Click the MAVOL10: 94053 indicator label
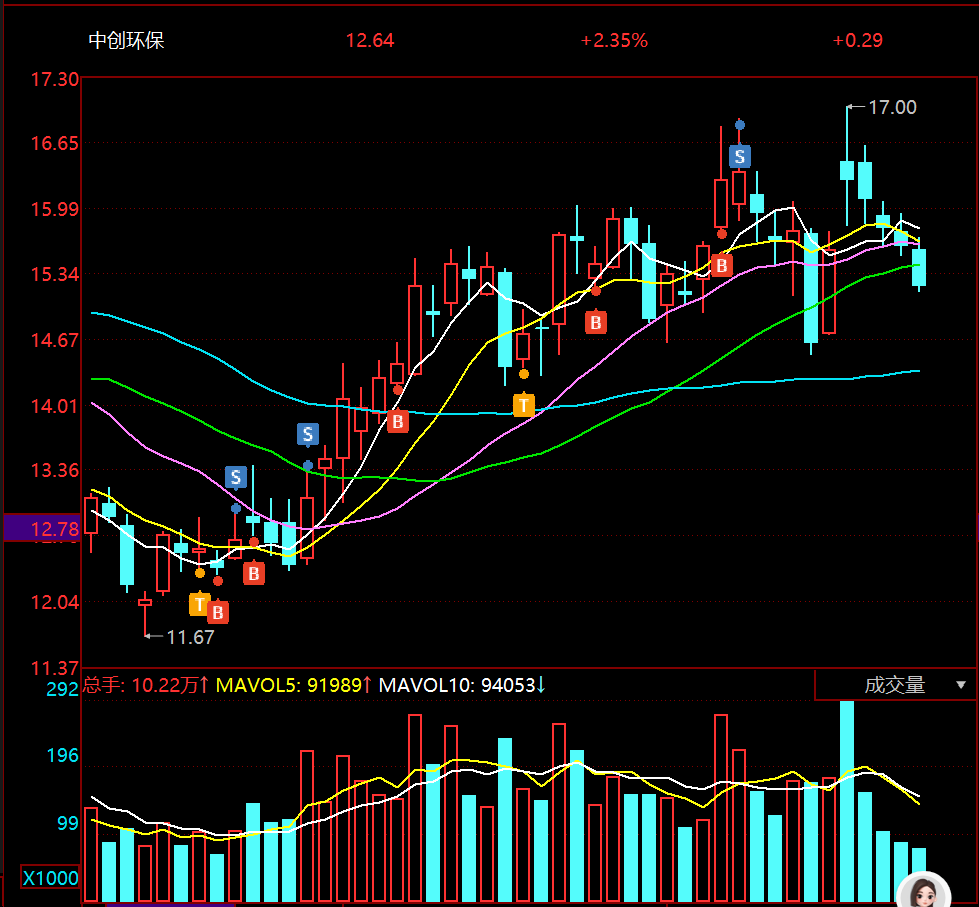The width and height of the screenshot is (979, 907). tap(462, 685)
